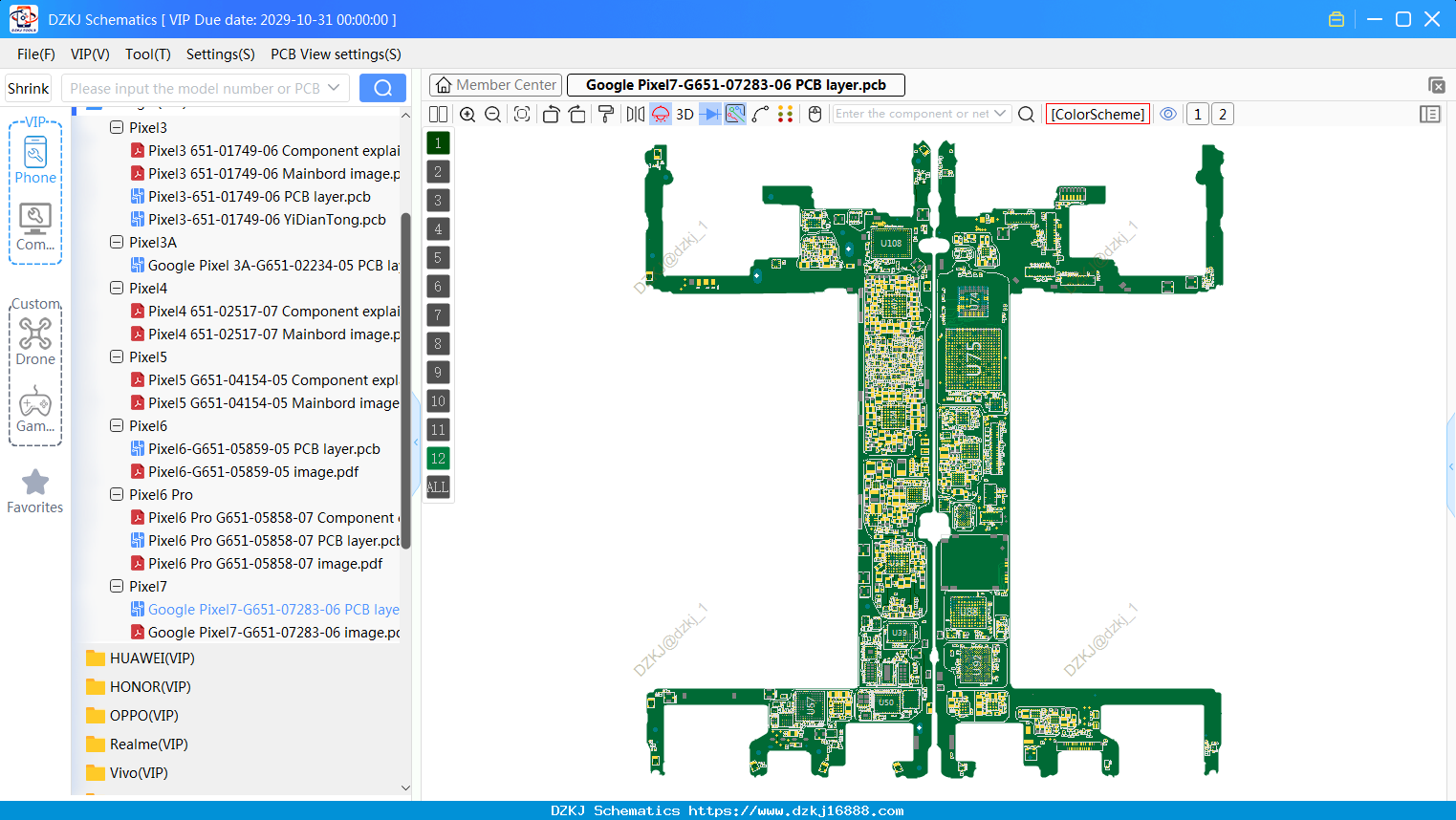The height and width of the screenshot is (820, 1456).
Task: Show ALL PCB layers
Action: (x=438, y=487)
